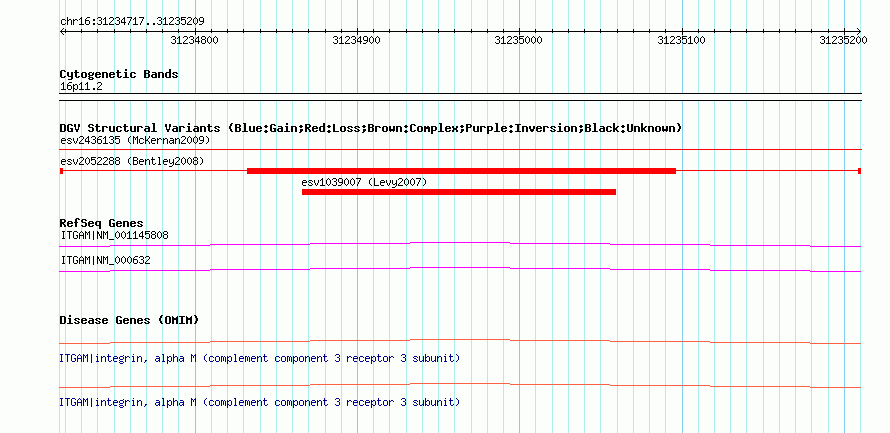Click ruler position 31234800

click(x=194, y=40)
